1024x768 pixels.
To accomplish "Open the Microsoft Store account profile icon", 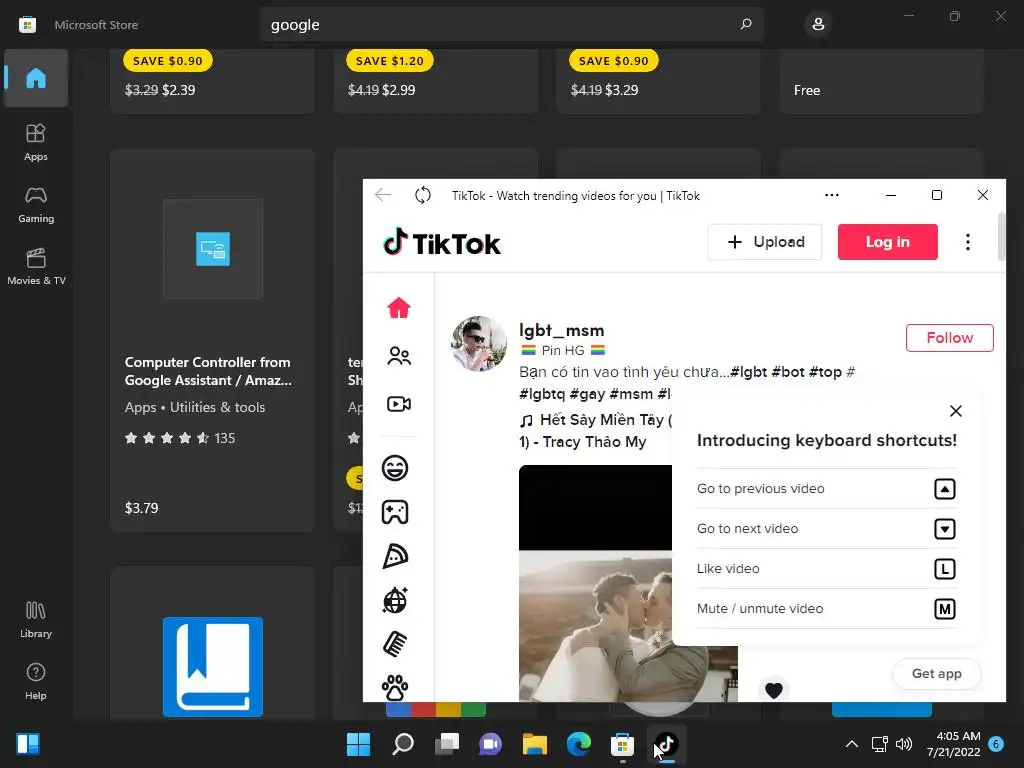I will pos(818,25).
